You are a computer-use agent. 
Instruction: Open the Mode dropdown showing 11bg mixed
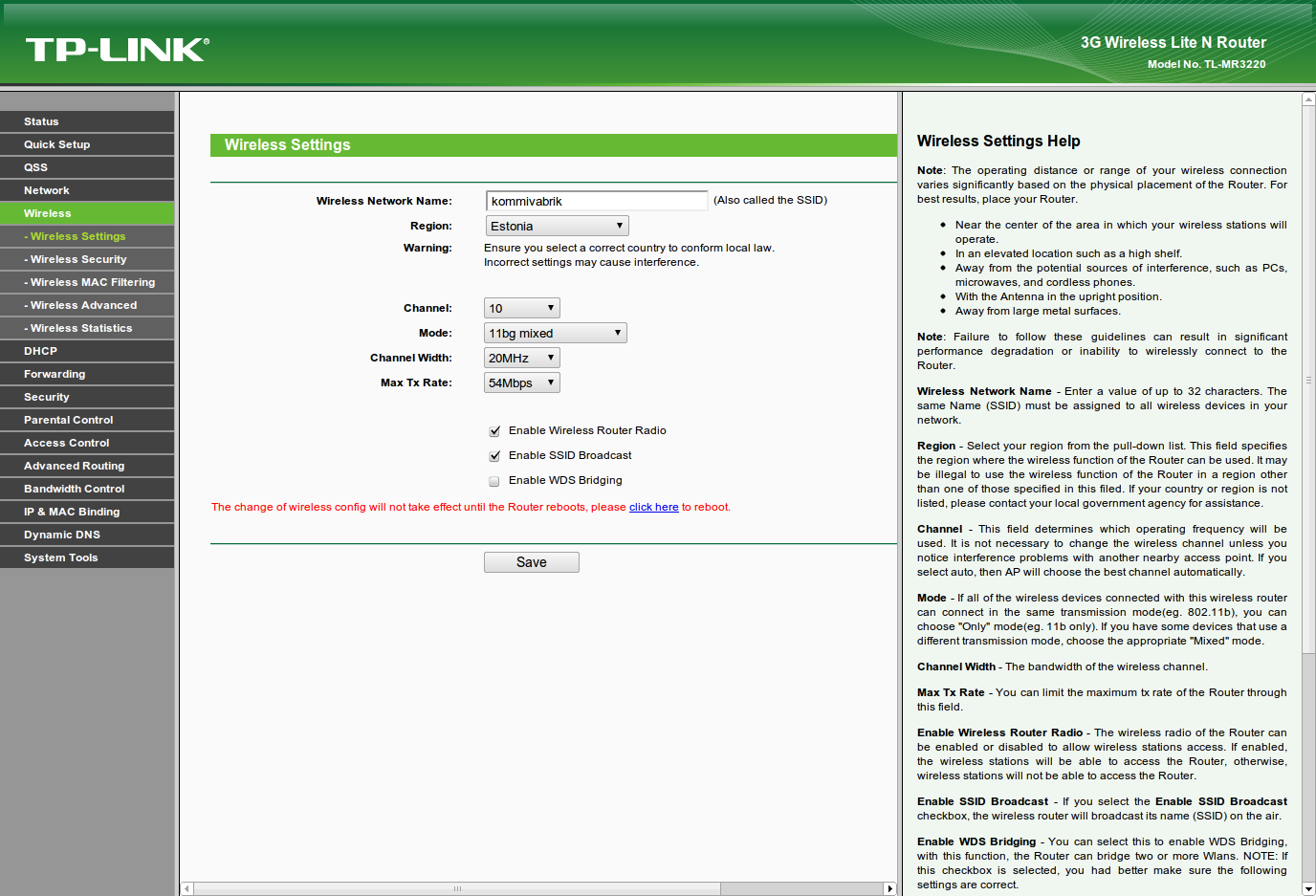pyautogui.click(x=556, y=333)
